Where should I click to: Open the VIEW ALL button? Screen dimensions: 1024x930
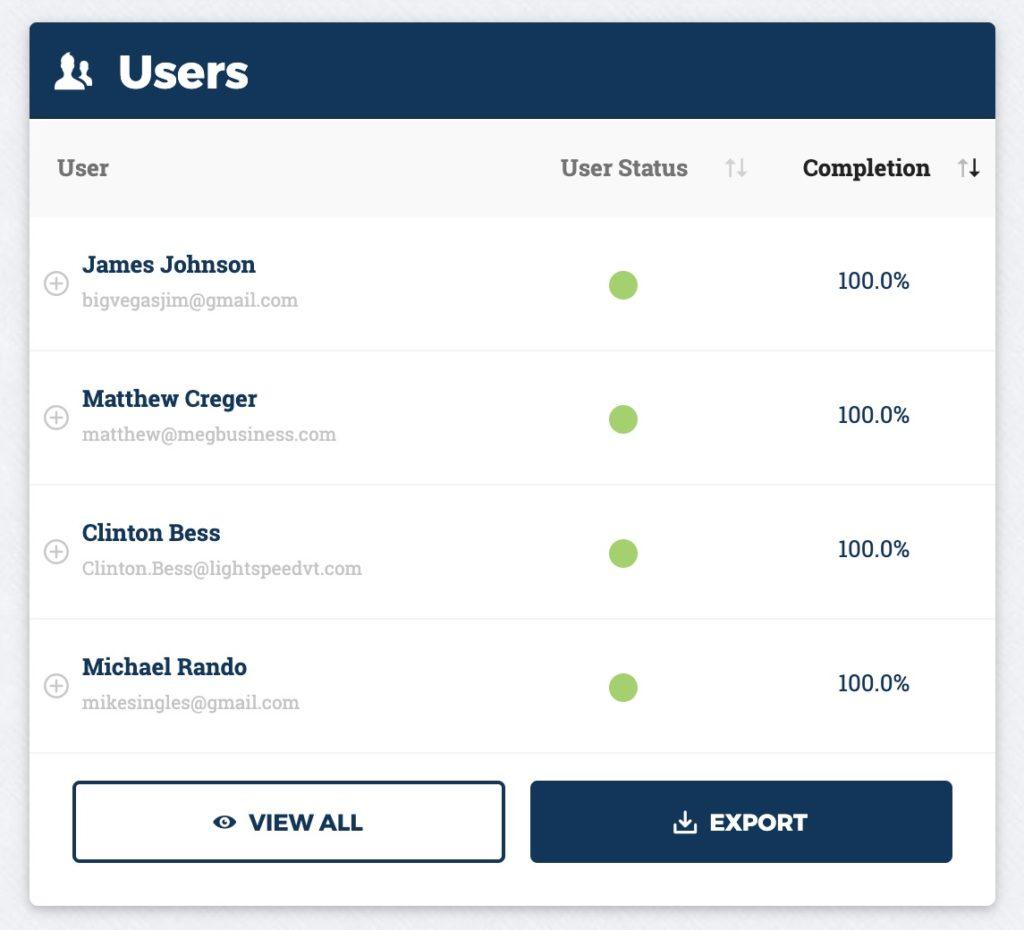pos(289,822)
